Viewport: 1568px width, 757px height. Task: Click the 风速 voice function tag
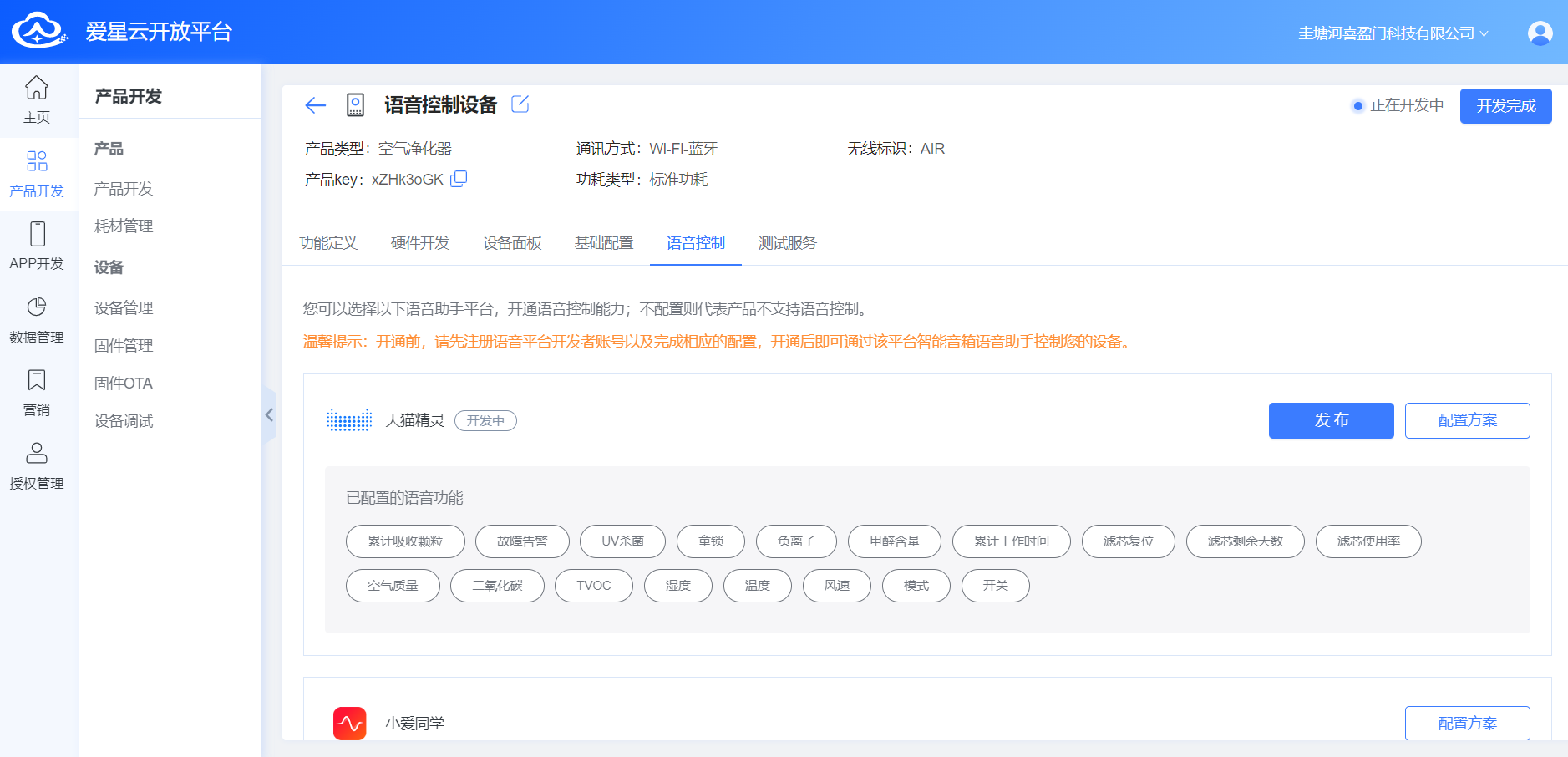tap(837, 586)
